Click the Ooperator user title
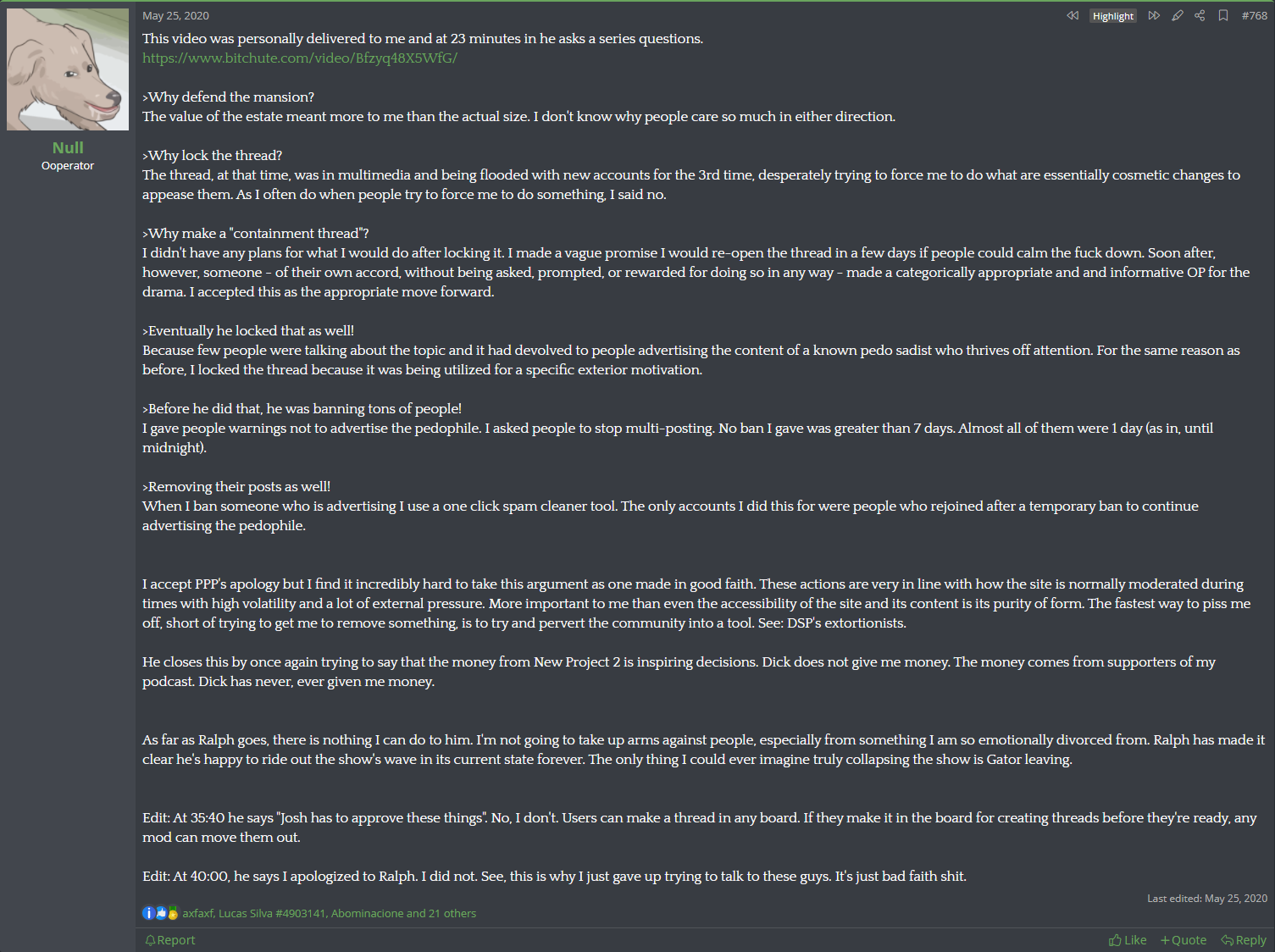1275x952 pixels. pos(68,166)
